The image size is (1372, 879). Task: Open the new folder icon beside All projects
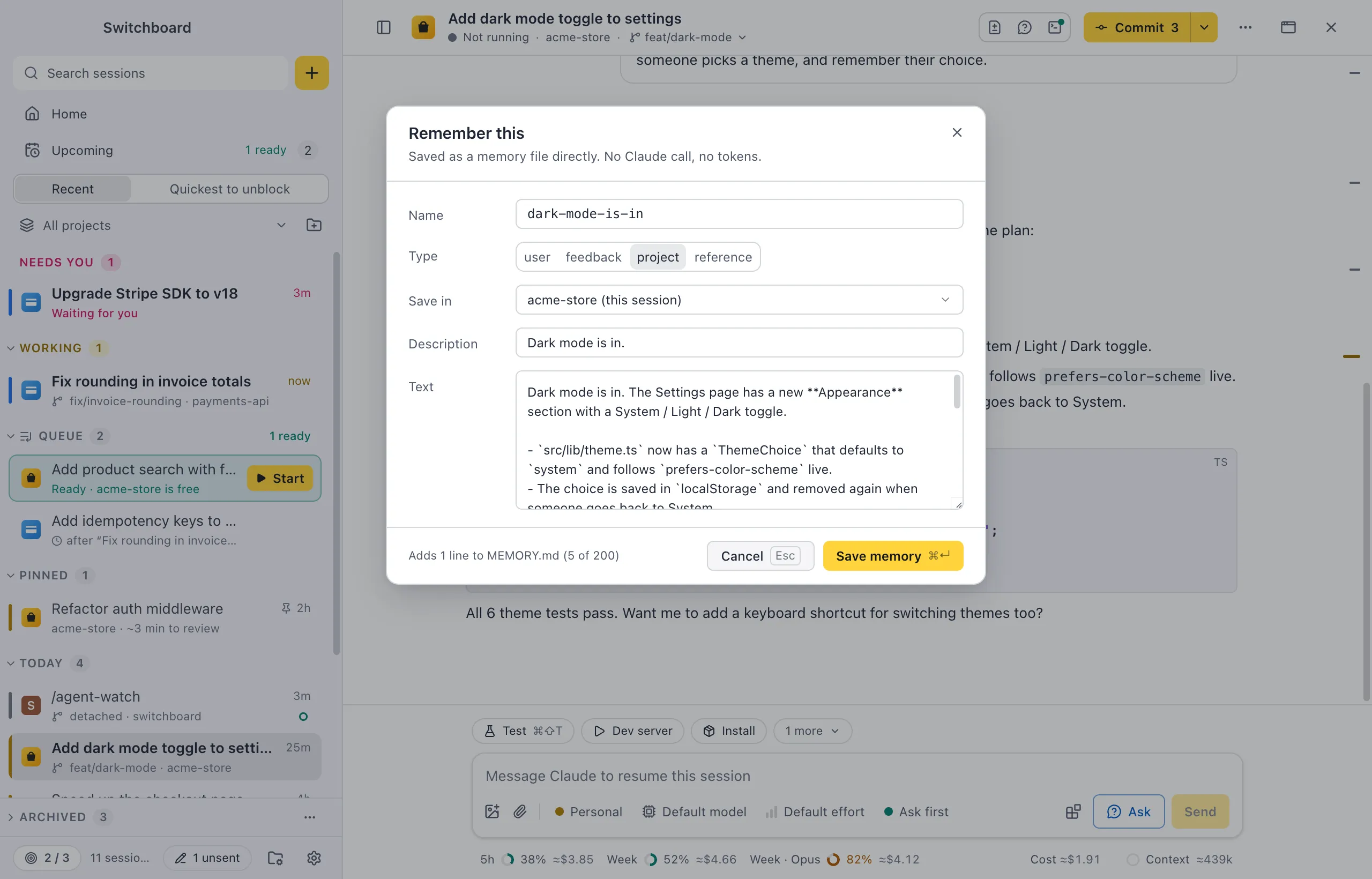click(314, 225)
